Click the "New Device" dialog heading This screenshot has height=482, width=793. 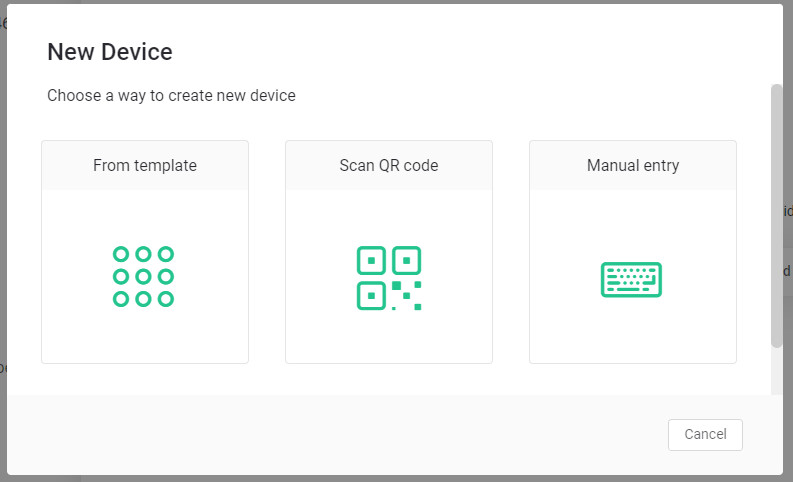tap(110, 52)
